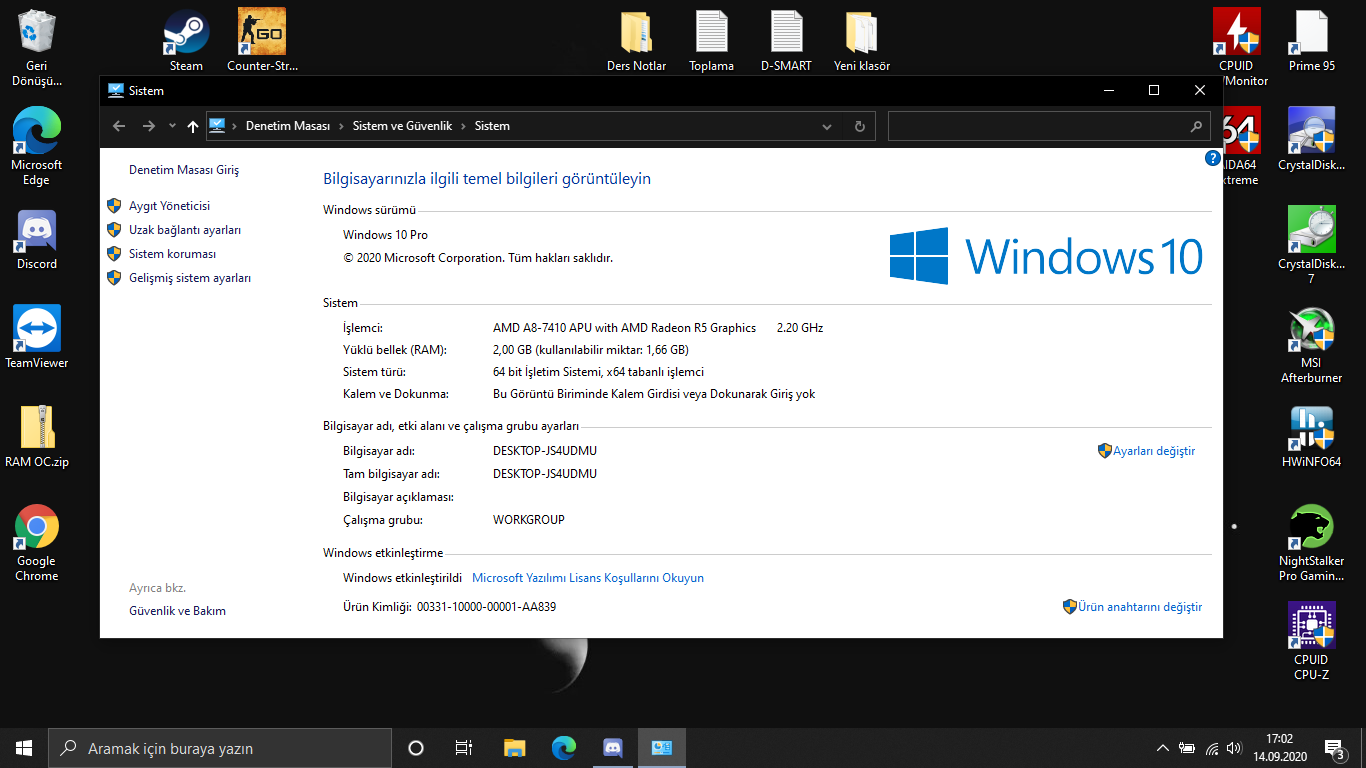1366x768 pixels.
Task: Open the Yeni klasör folder
Action: [861, 40]
